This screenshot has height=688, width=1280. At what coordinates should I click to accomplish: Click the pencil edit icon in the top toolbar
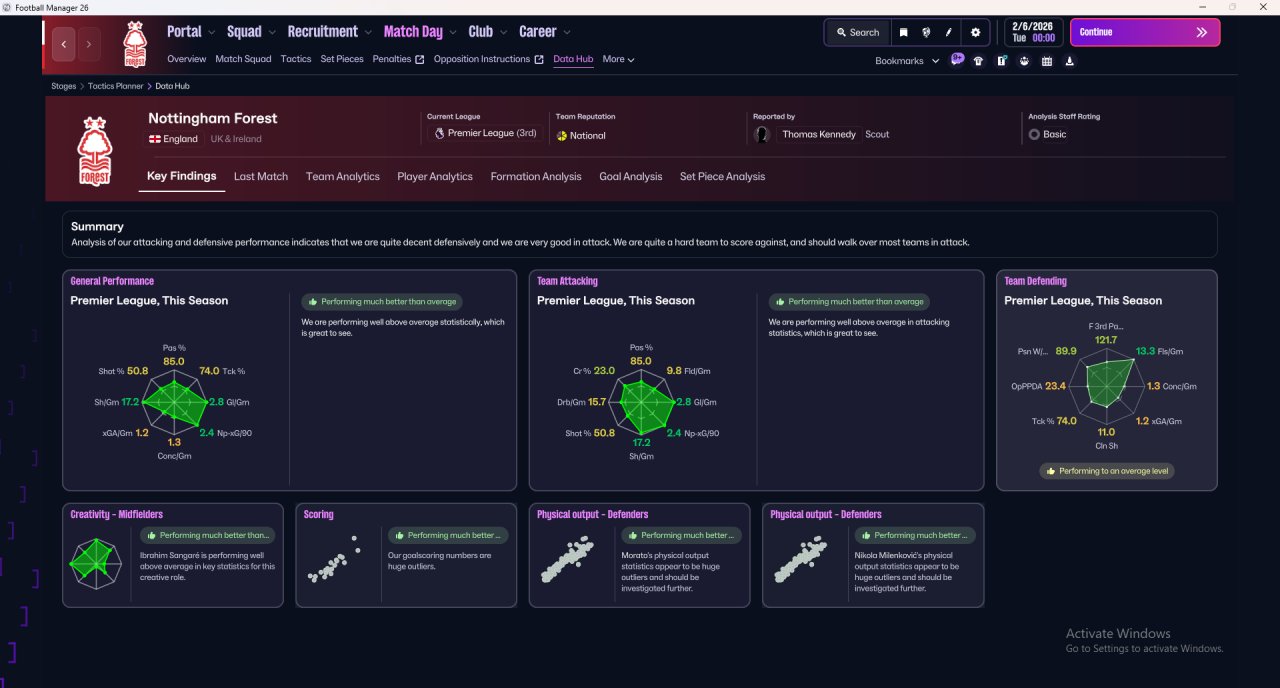949,32
